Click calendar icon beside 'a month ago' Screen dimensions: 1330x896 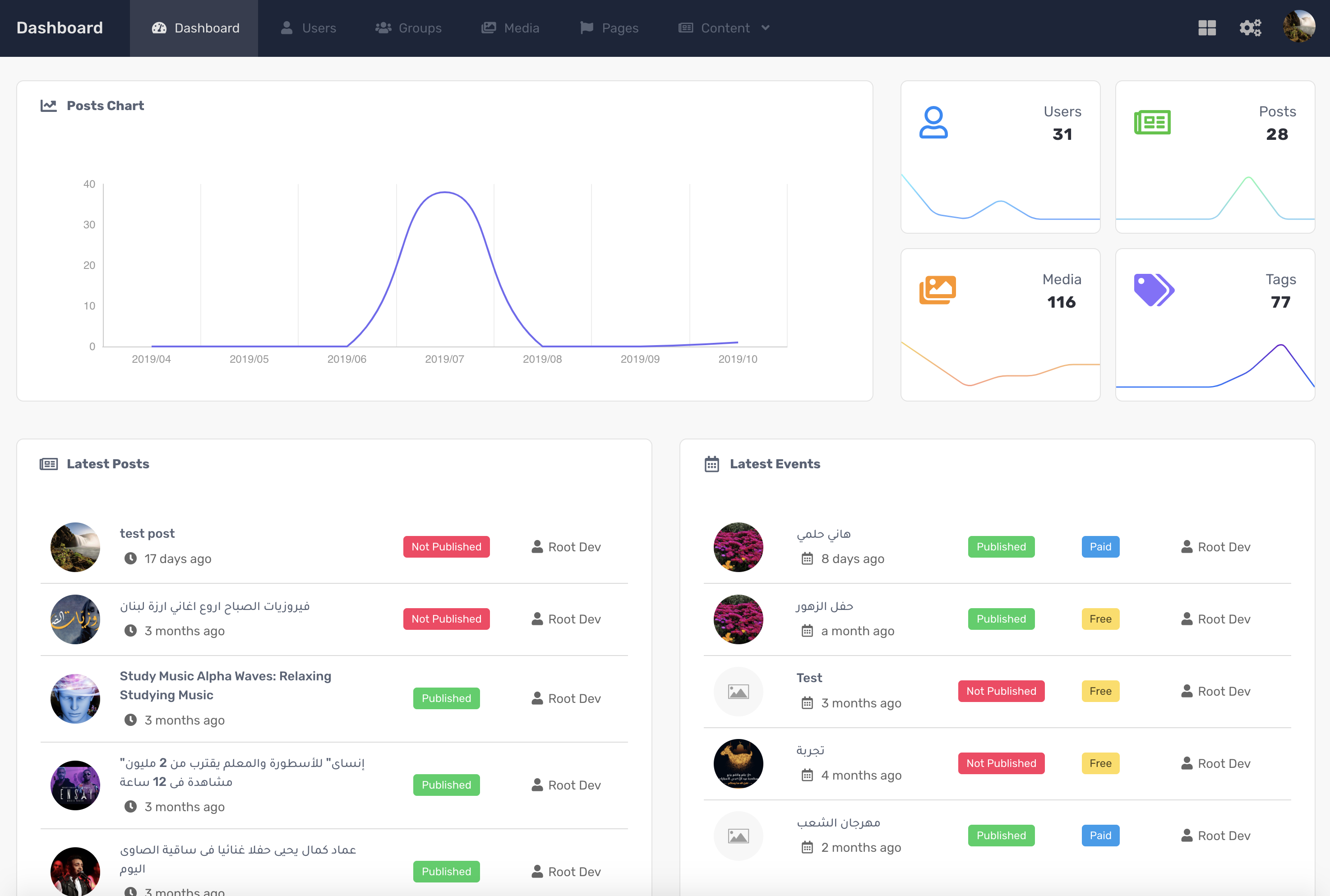pos(807,631)
